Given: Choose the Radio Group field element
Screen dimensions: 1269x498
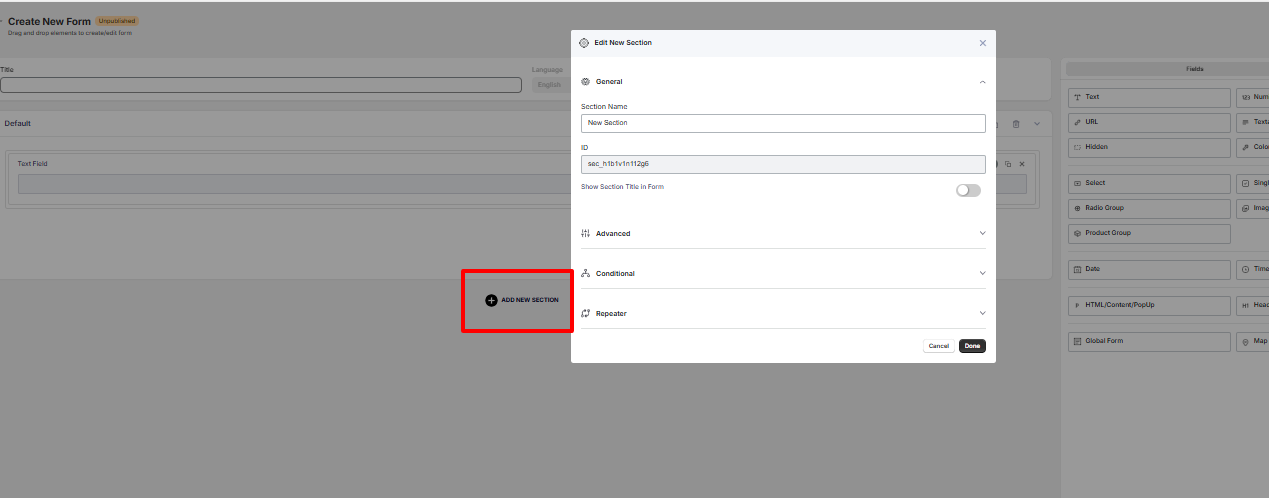Looking at the screenshot, I should click(1149, 208).
